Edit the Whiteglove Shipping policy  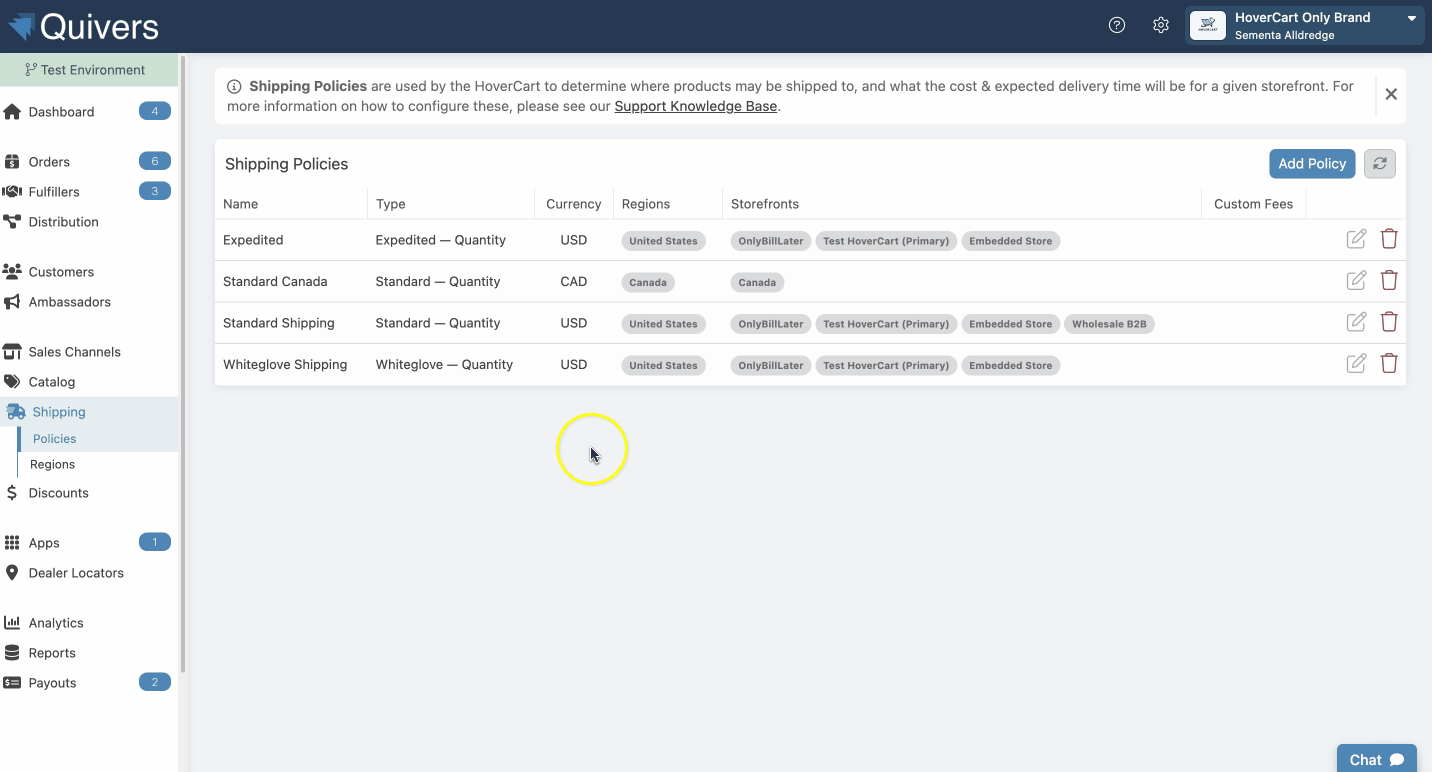tap(1356, 363)
